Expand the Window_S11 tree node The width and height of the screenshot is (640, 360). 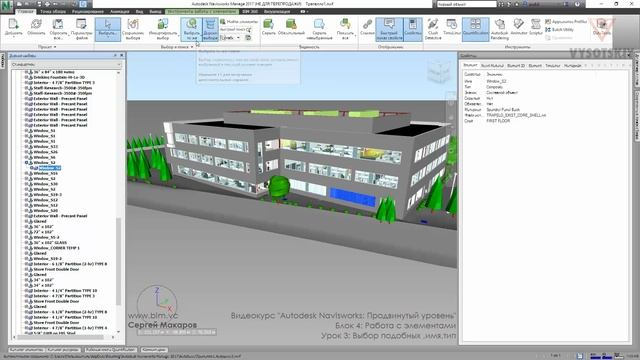tap(26, 147)
